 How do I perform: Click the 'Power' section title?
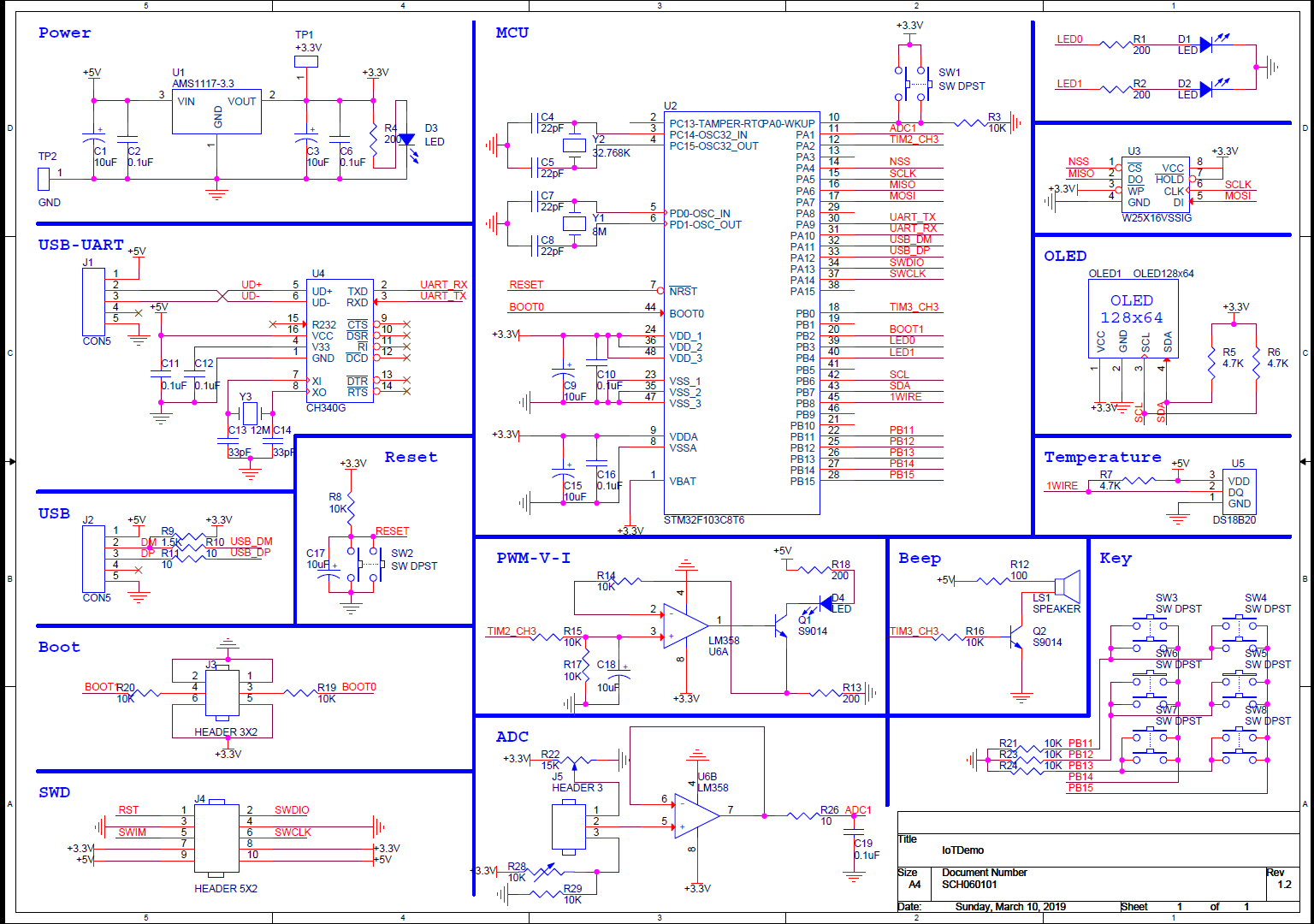point(64,33)
